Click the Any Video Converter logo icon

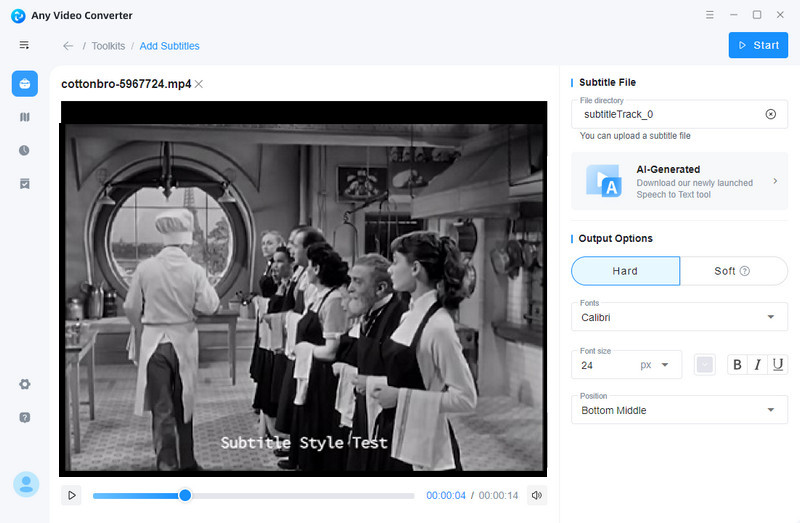coord(18,16)
